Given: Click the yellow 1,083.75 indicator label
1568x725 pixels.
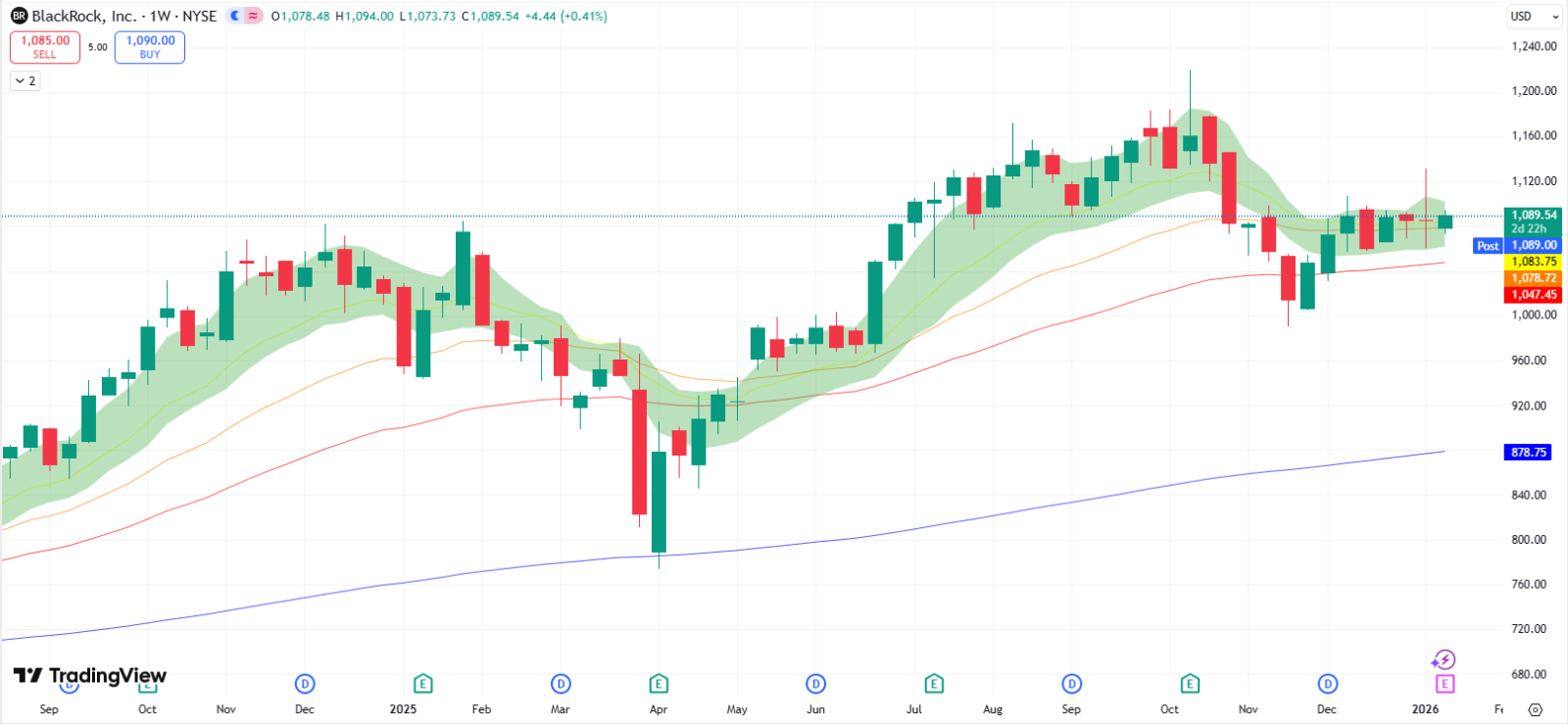Looking at the screenshot, I should pyautogui.click(x=1532, y=262).
